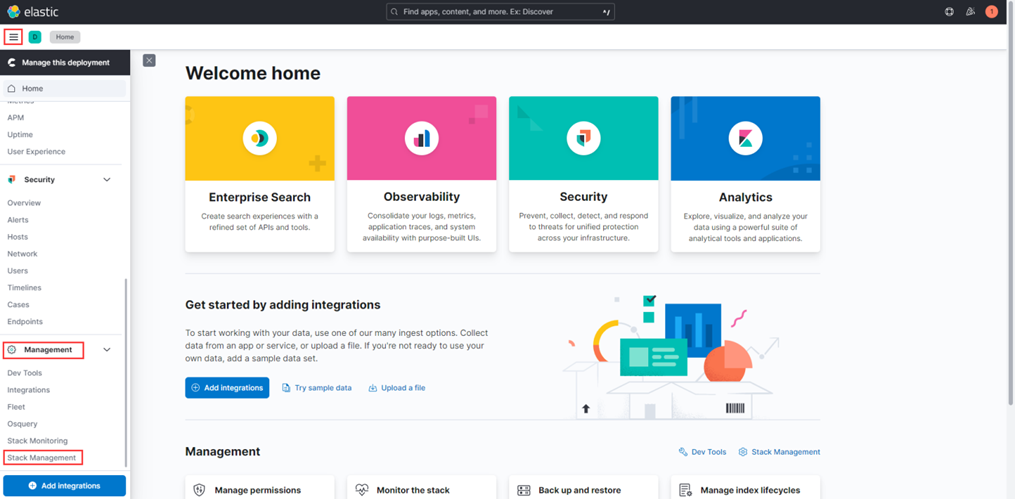
Task: Click the Management section heading in sidebar
Action: 48,349
